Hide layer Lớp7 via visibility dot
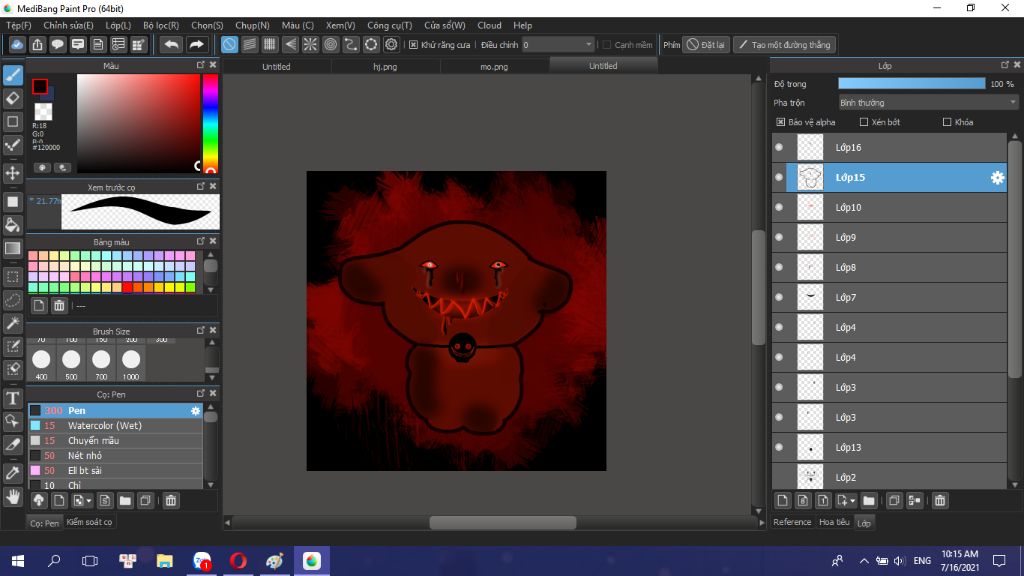This screenshot has height=576, width=1024. click(x=779, y=297)
